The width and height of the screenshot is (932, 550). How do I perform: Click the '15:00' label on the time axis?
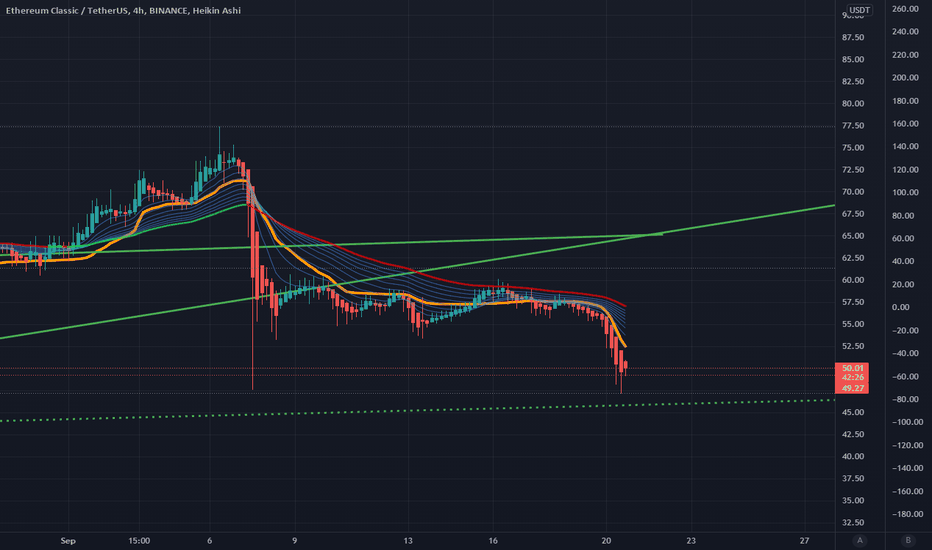pos(139,540)
